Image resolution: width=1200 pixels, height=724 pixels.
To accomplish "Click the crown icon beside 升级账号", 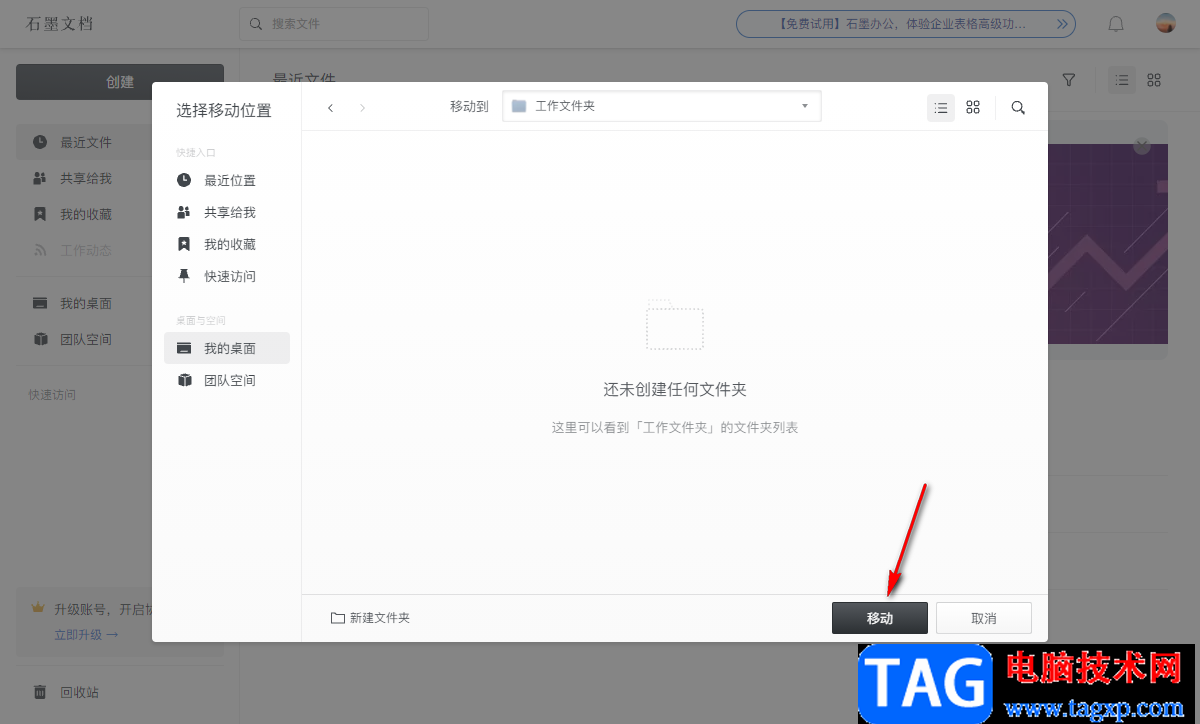I will click(x=39, y=608).
